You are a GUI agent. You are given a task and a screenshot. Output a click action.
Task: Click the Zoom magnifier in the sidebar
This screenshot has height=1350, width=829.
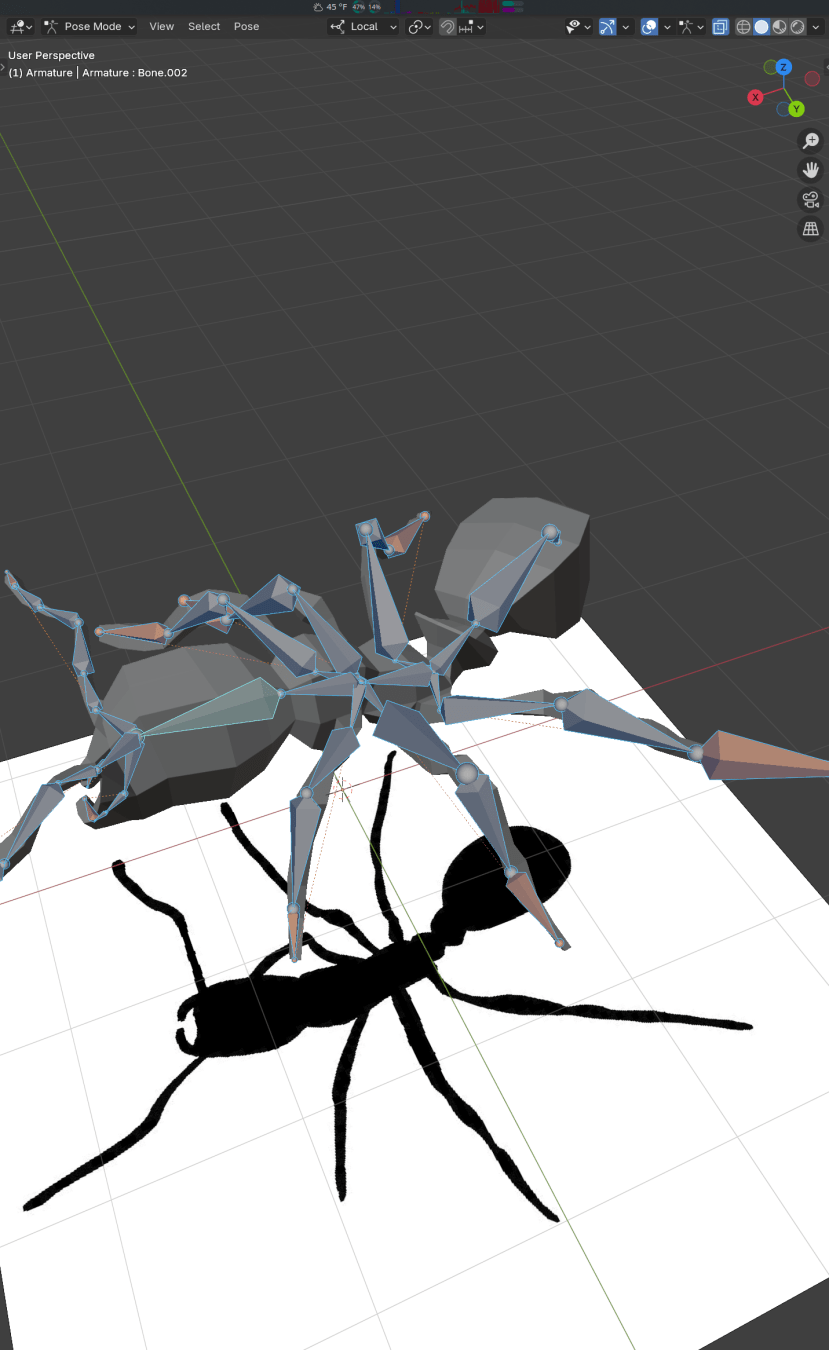click(x=810, y=141)
